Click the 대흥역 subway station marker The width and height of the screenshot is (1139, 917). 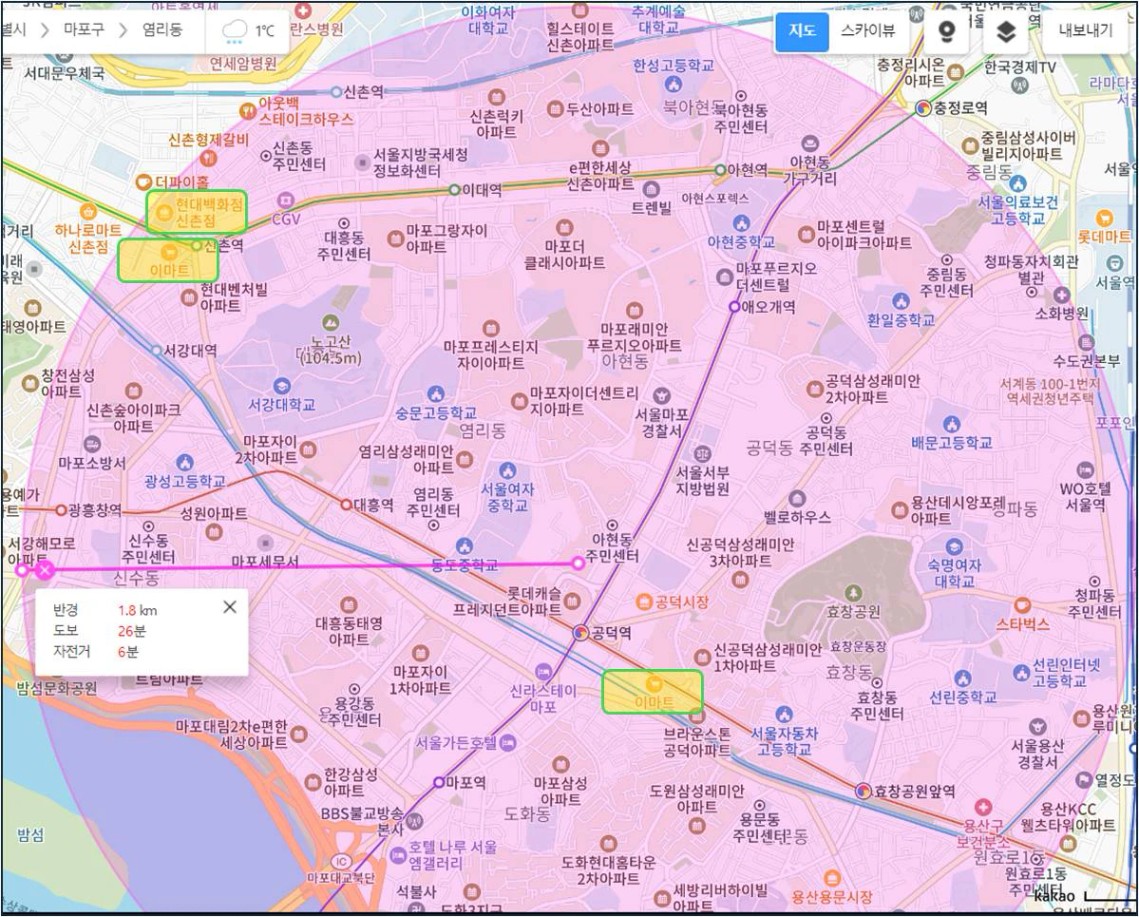[346, 504]
